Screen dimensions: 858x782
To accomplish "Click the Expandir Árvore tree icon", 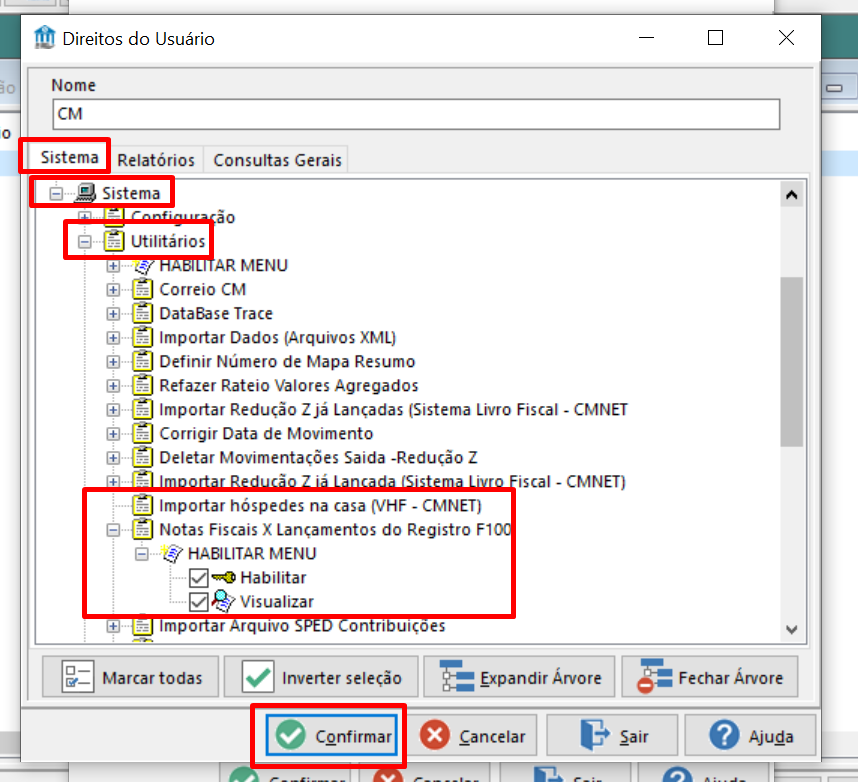I will tap(457, 677).
